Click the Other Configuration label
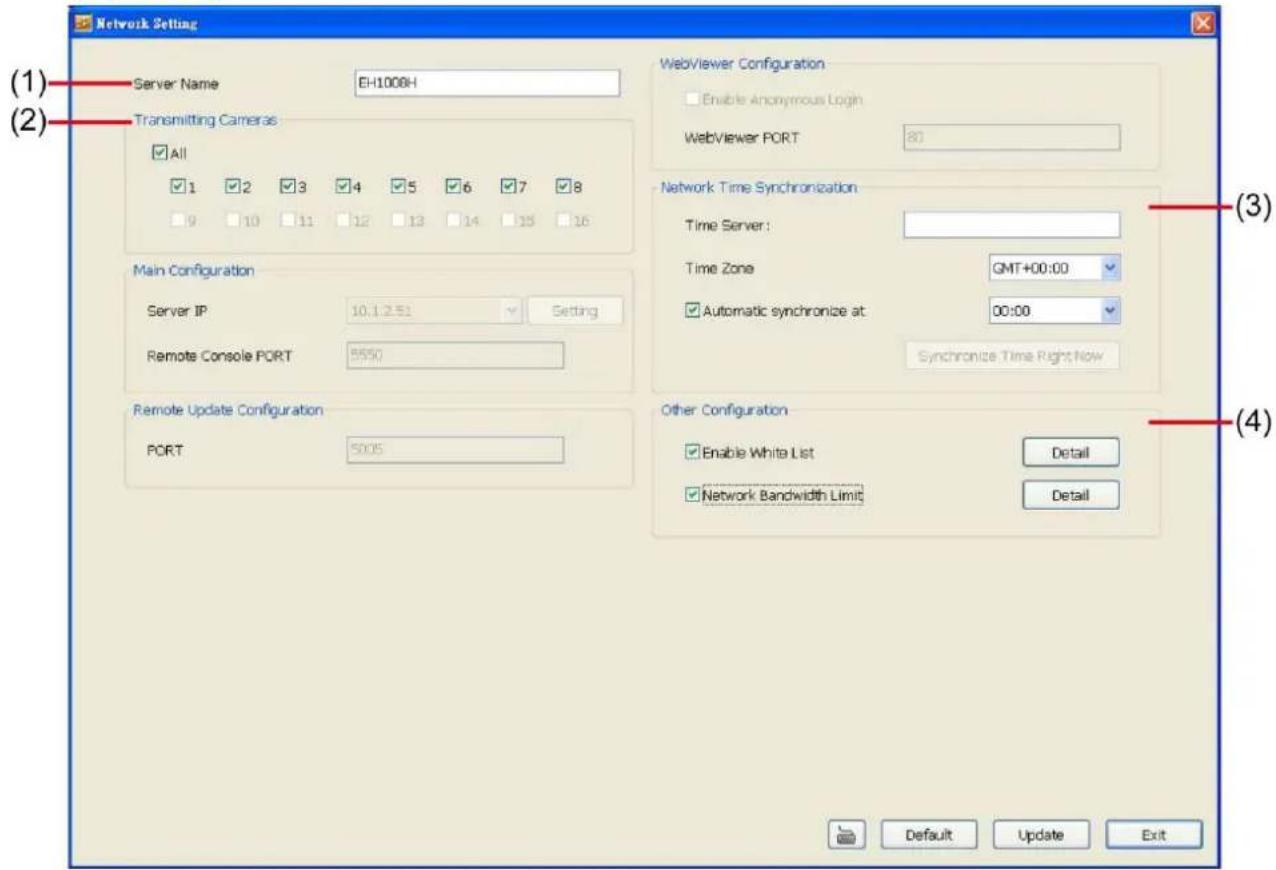This screenshot has width=1276, height=870. pyautogui.click(x=725, y=409)
